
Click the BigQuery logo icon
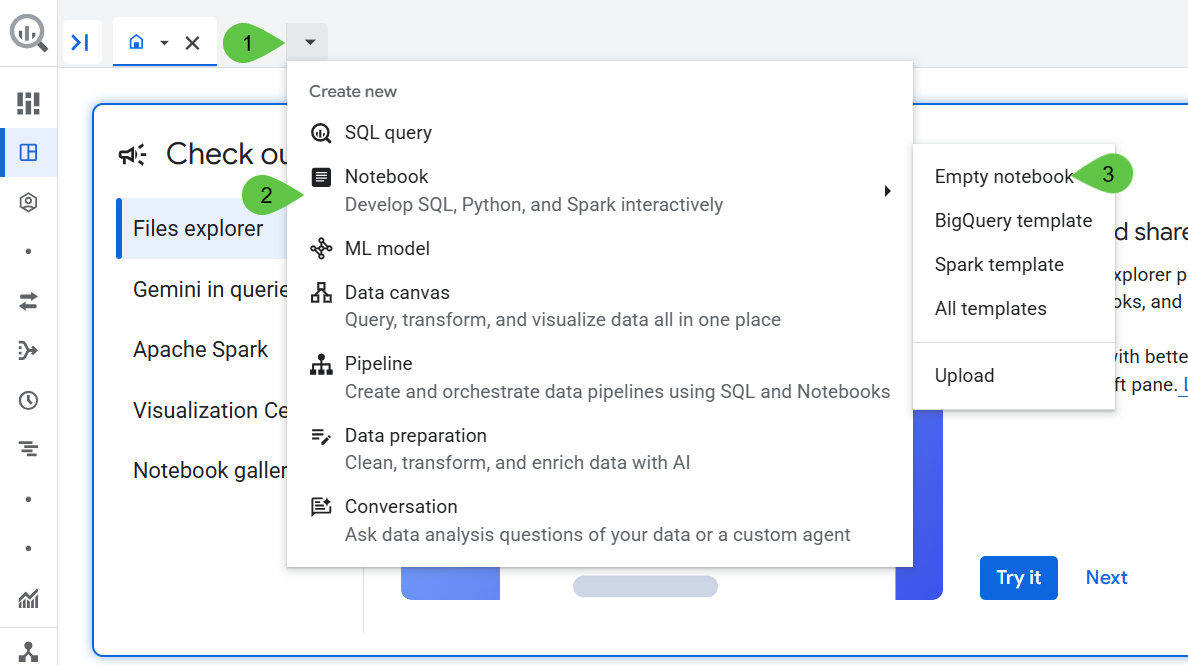[x=28, y=33]
